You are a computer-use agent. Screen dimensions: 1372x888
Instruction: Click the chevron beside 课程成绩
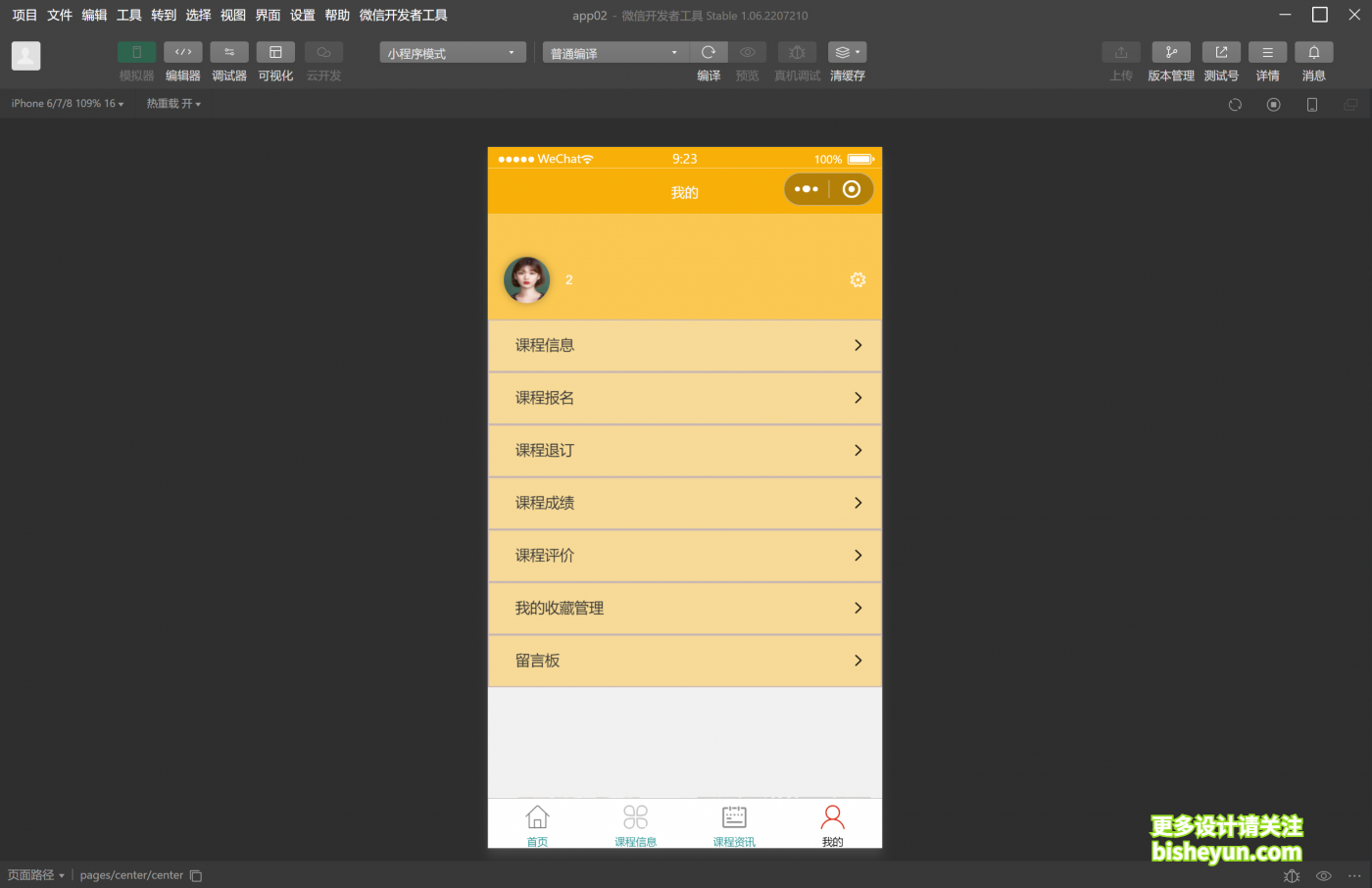pos(858,503)
